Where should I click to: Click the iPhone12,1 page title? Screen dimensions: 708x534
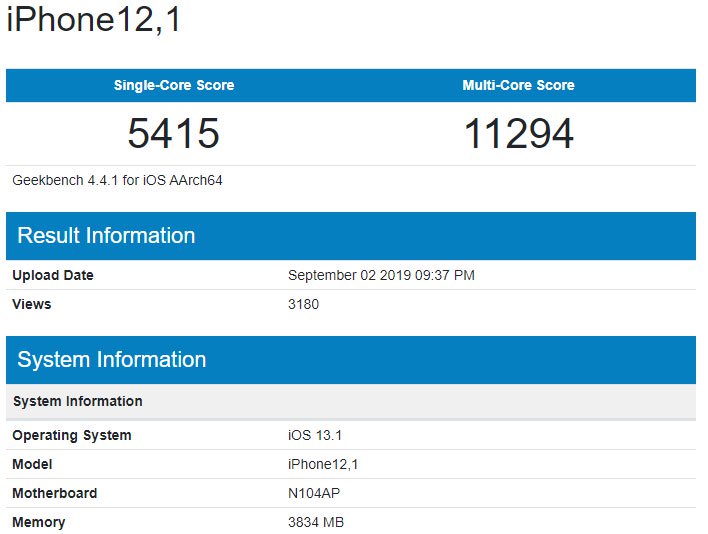94,20
